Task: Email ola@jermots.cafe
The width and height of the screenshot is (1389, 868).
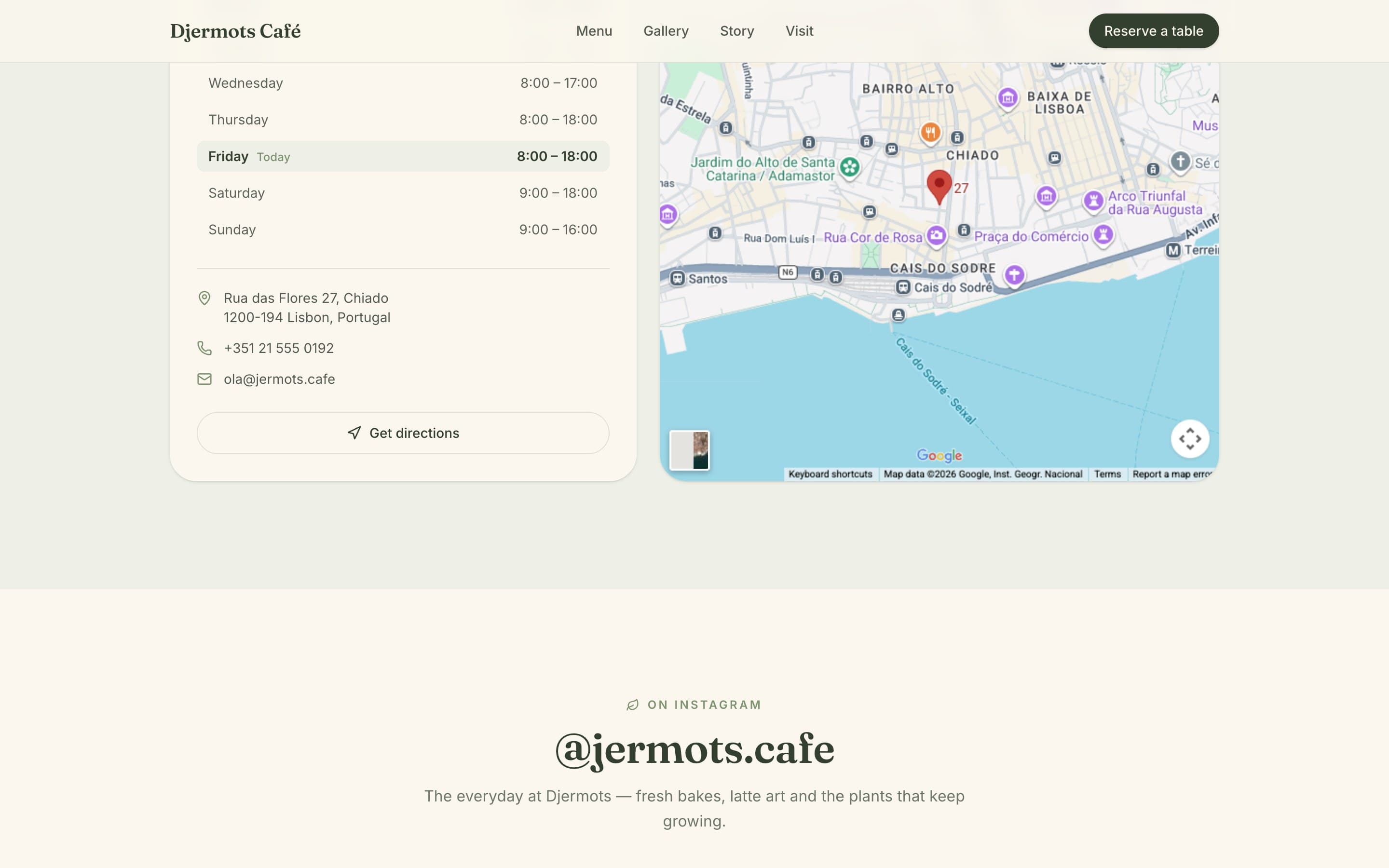Action: click(280, 379)
